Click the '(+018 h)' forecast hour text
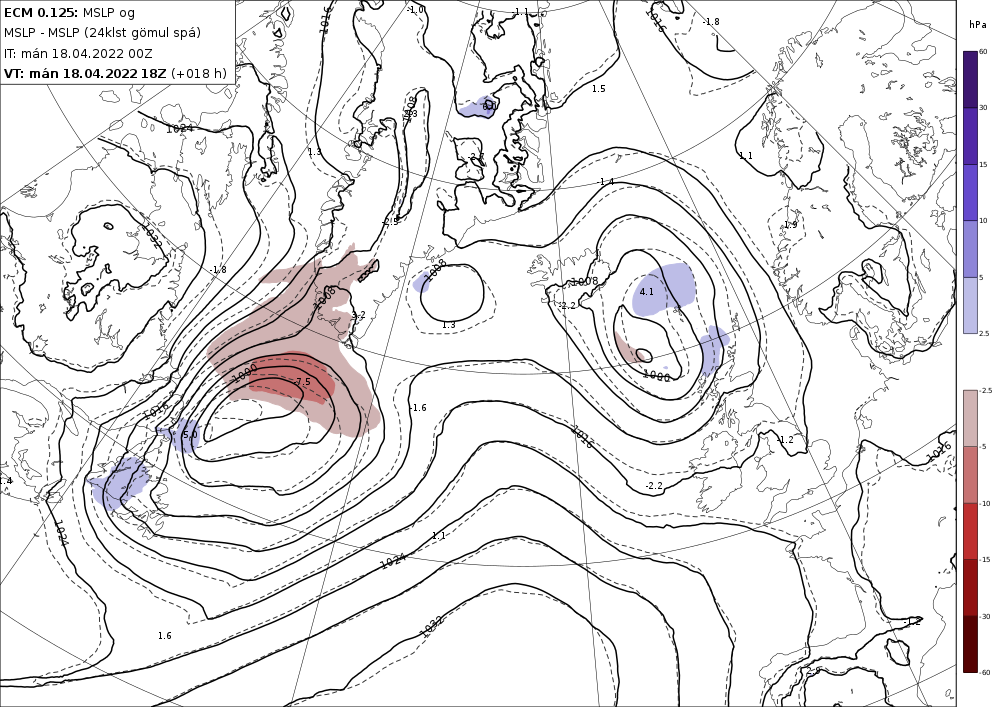The height and width of the screenshot is (707, 1000). [198, 73]
